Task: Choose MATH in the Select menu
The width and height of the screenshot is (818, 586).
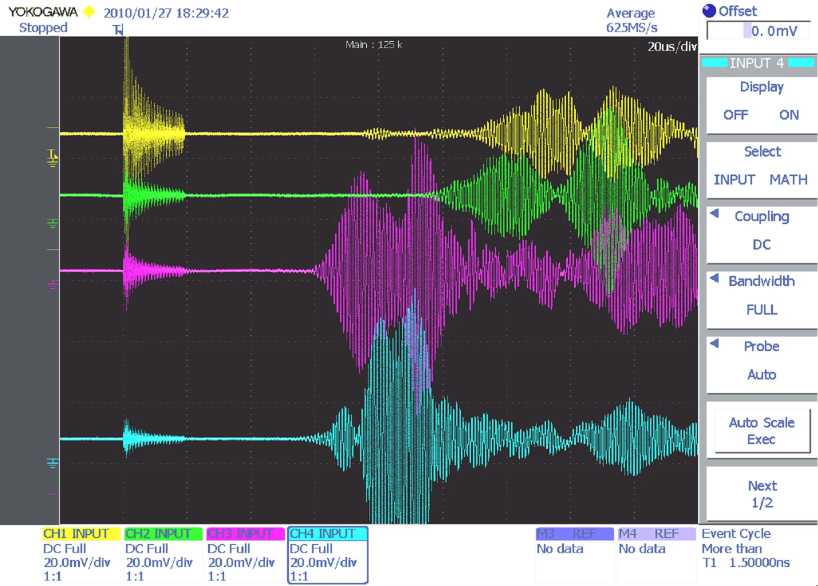Action: [x=788, y=180]
